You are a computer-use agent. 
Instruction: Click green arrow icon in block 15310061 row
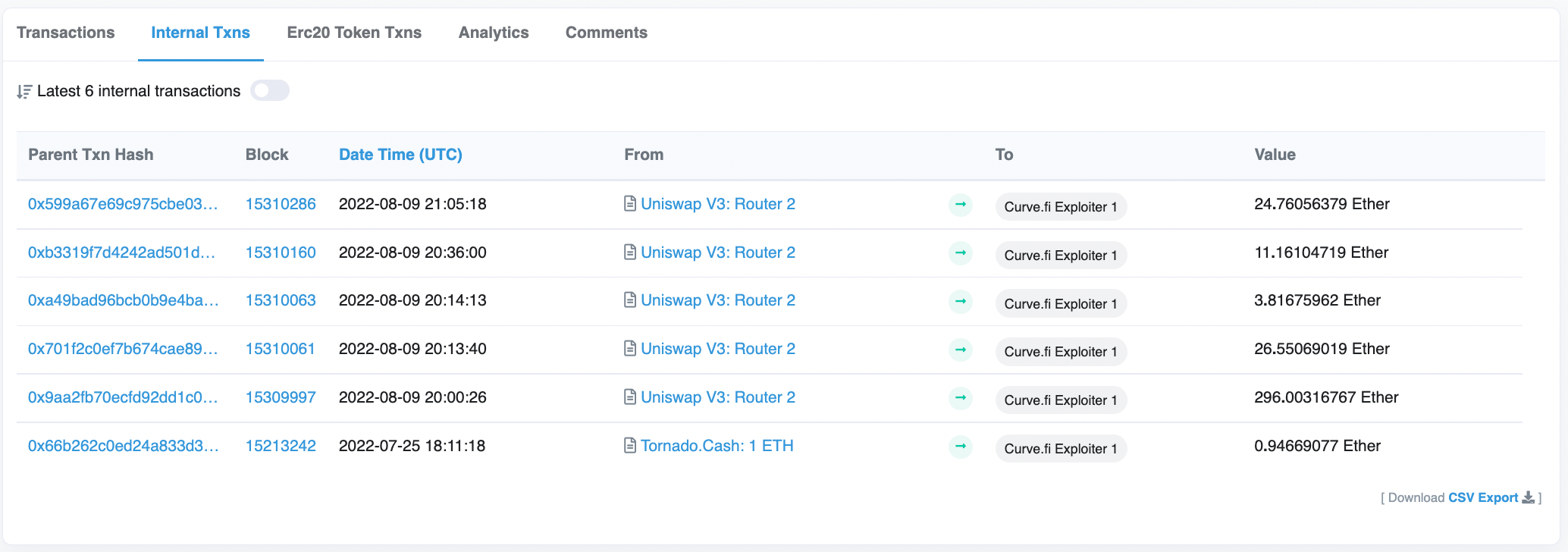(x=961, y=350)
